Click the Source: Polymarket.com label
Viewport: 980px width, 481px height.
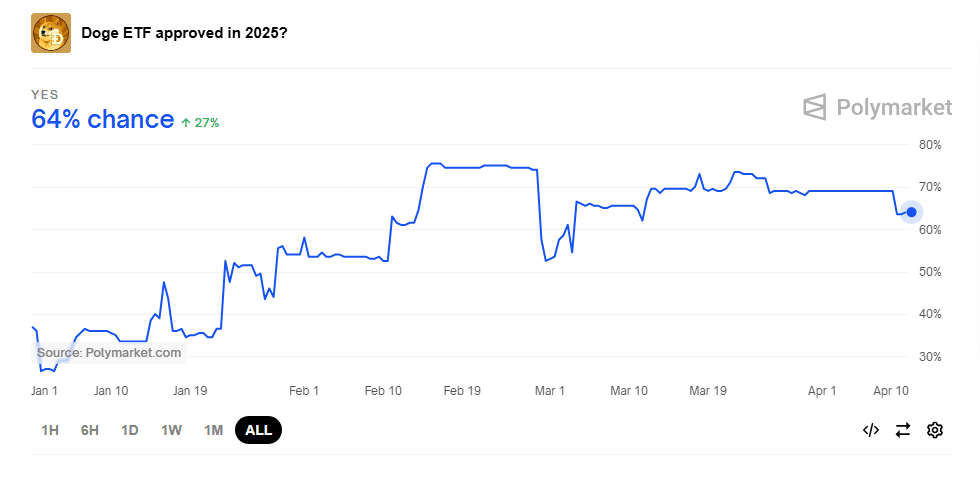coord(109,353)
